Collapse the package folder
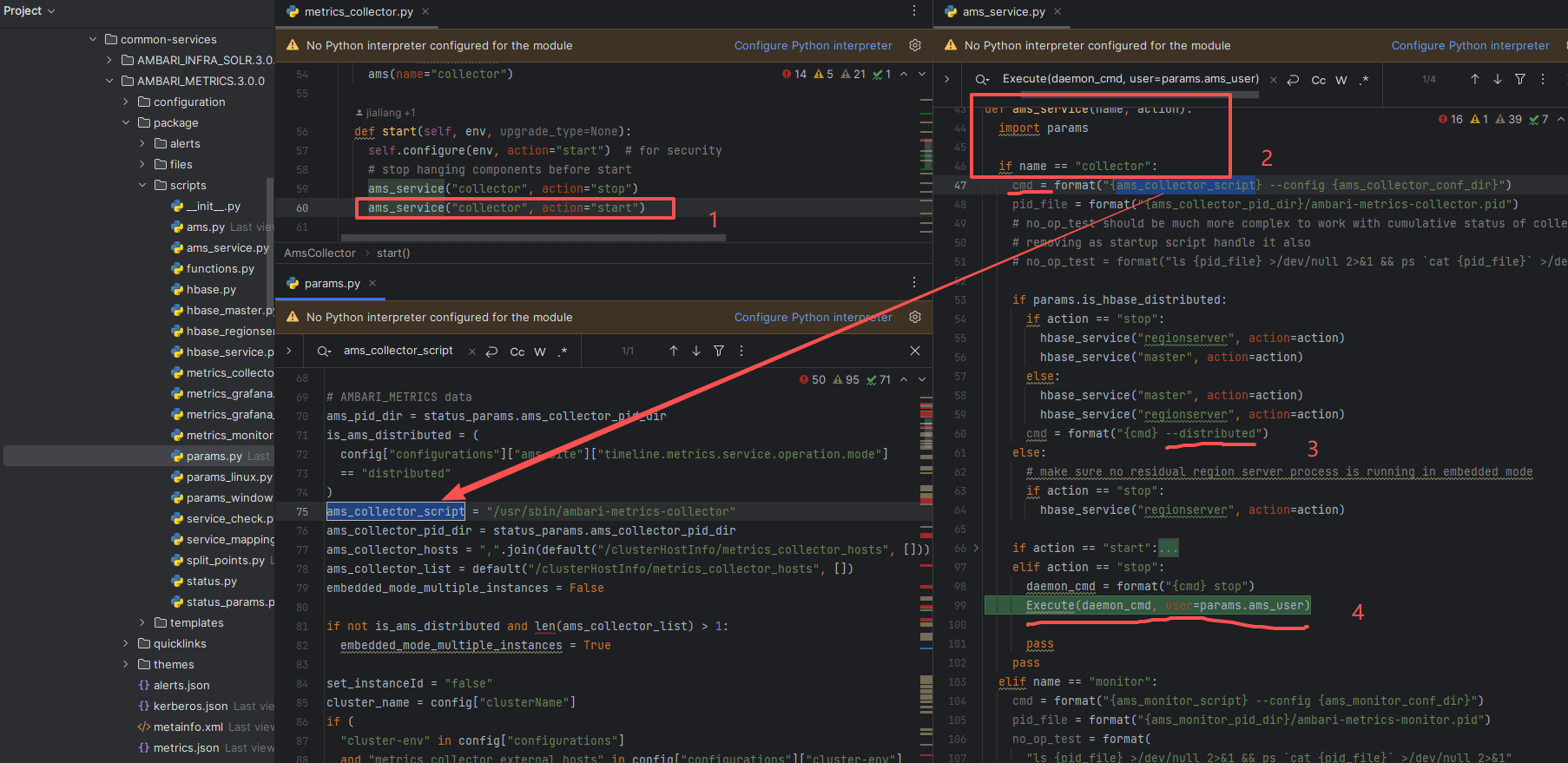This screenshot has height=763, width=1568. tap(126, 122)
